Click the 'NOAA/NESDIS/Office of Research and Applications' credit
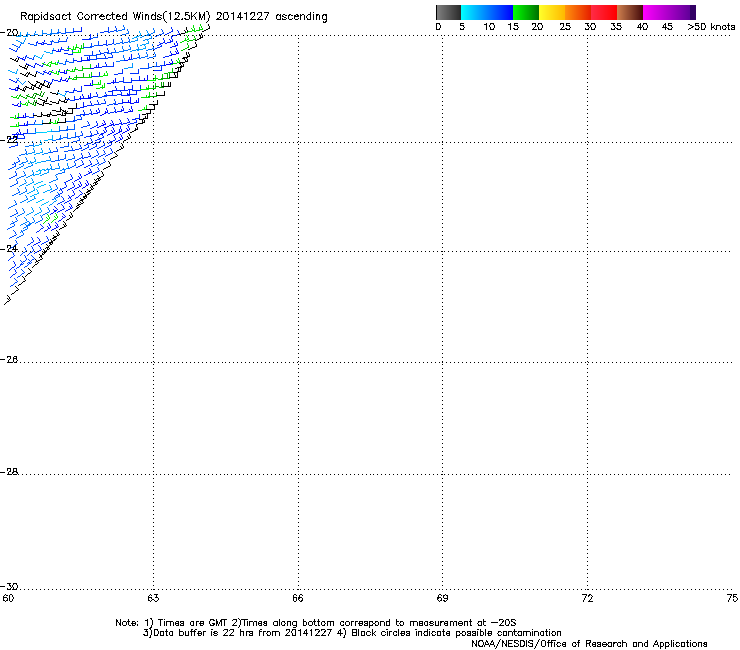The width and height of the screenshot is (740, 650). click(x=589, y=644)
